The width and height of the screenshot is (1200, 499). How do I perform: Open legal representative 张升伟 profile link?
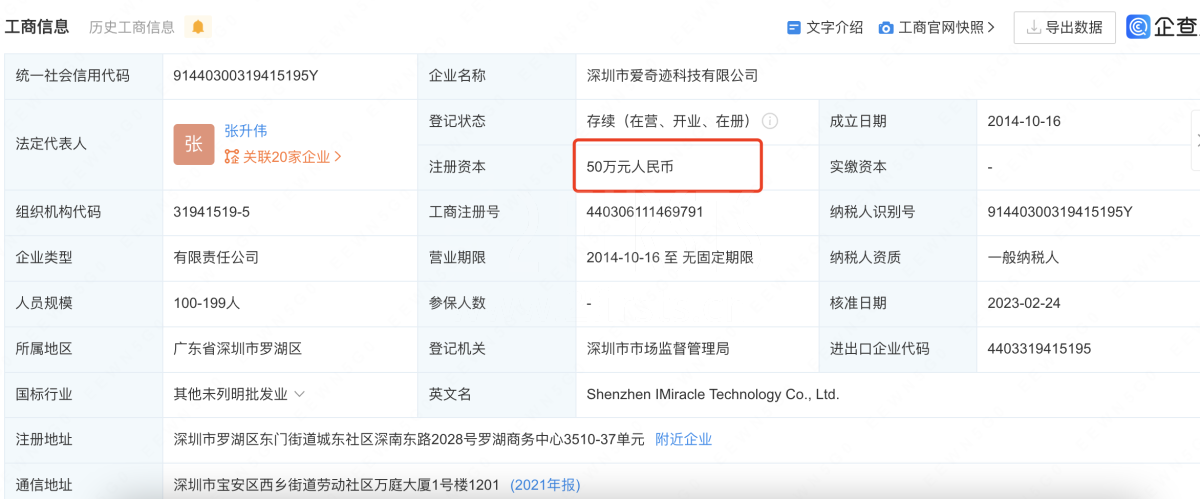[x=245, y=131]
